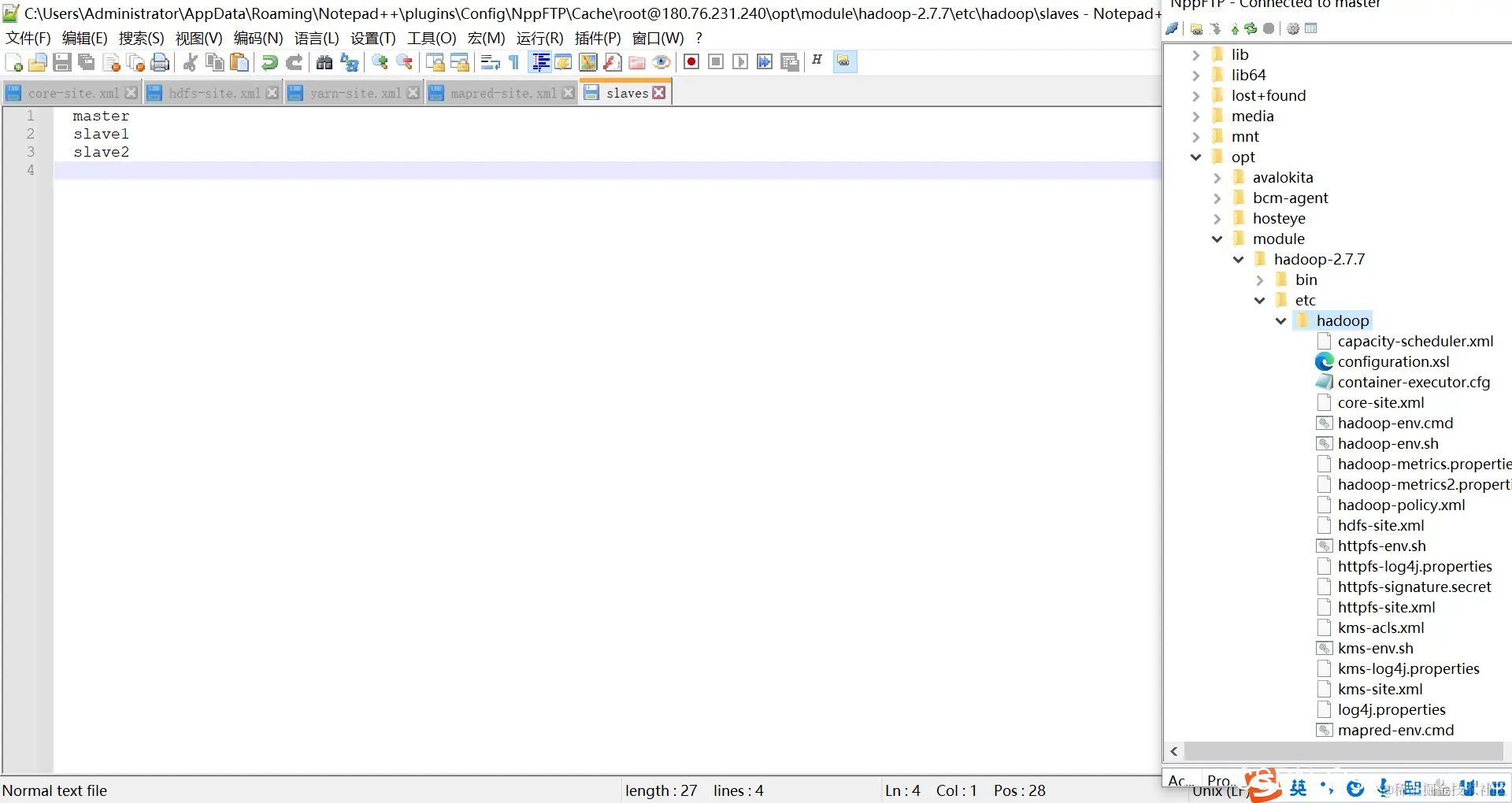Open Find with binoculars icon
Viewport: 1512px width, 803px height.
pyautogui.click(x=324, y=62)
